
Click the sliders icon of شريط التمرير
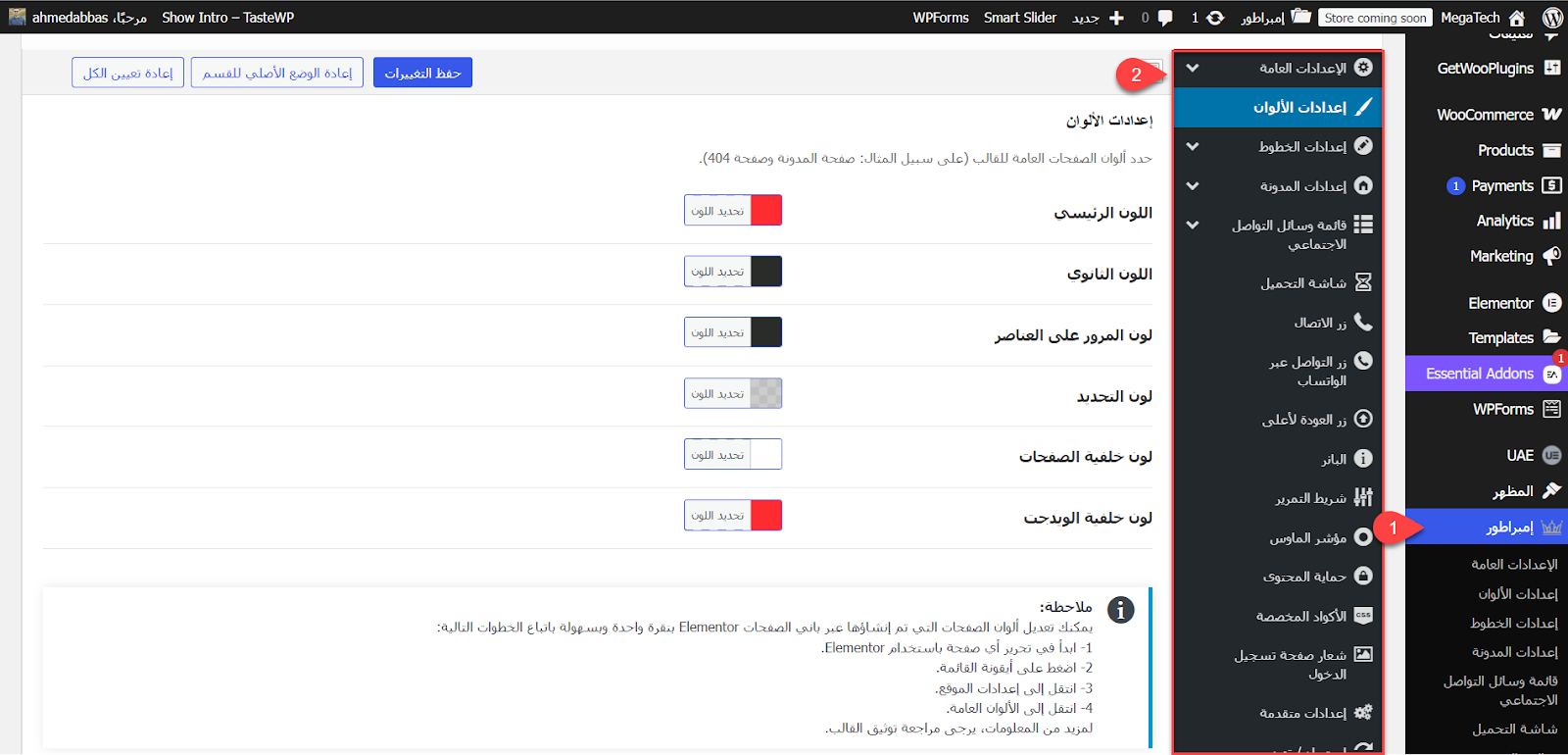click(x=1363, y=497)
